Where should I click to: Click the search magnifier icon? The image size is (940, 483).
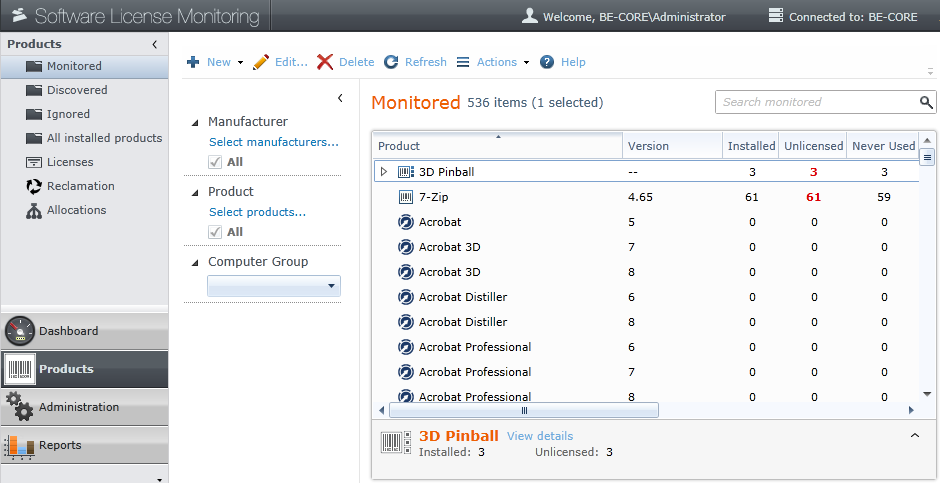point(926,102)
